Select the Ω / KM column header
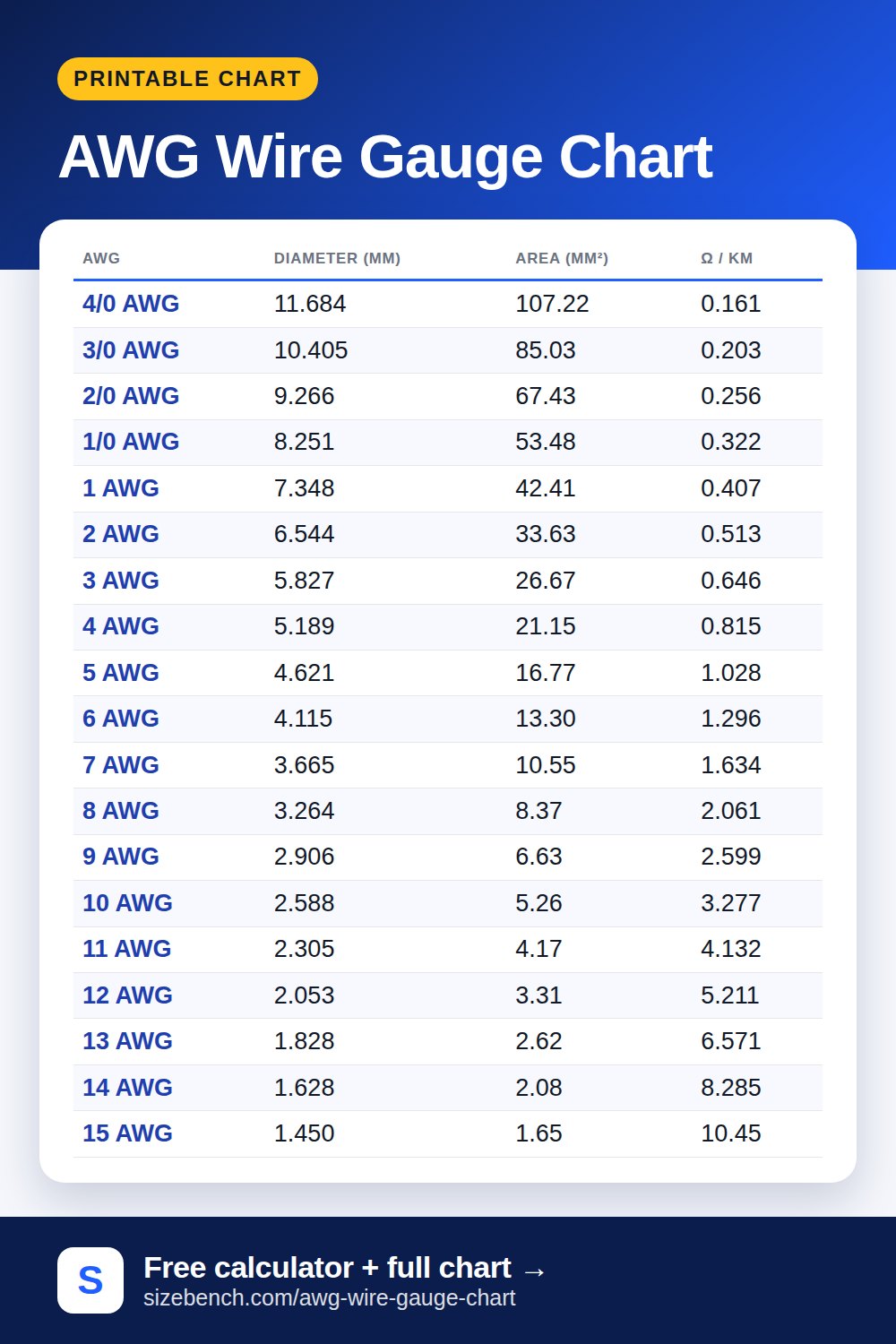The image size is (896, 1344). [727, 258]
